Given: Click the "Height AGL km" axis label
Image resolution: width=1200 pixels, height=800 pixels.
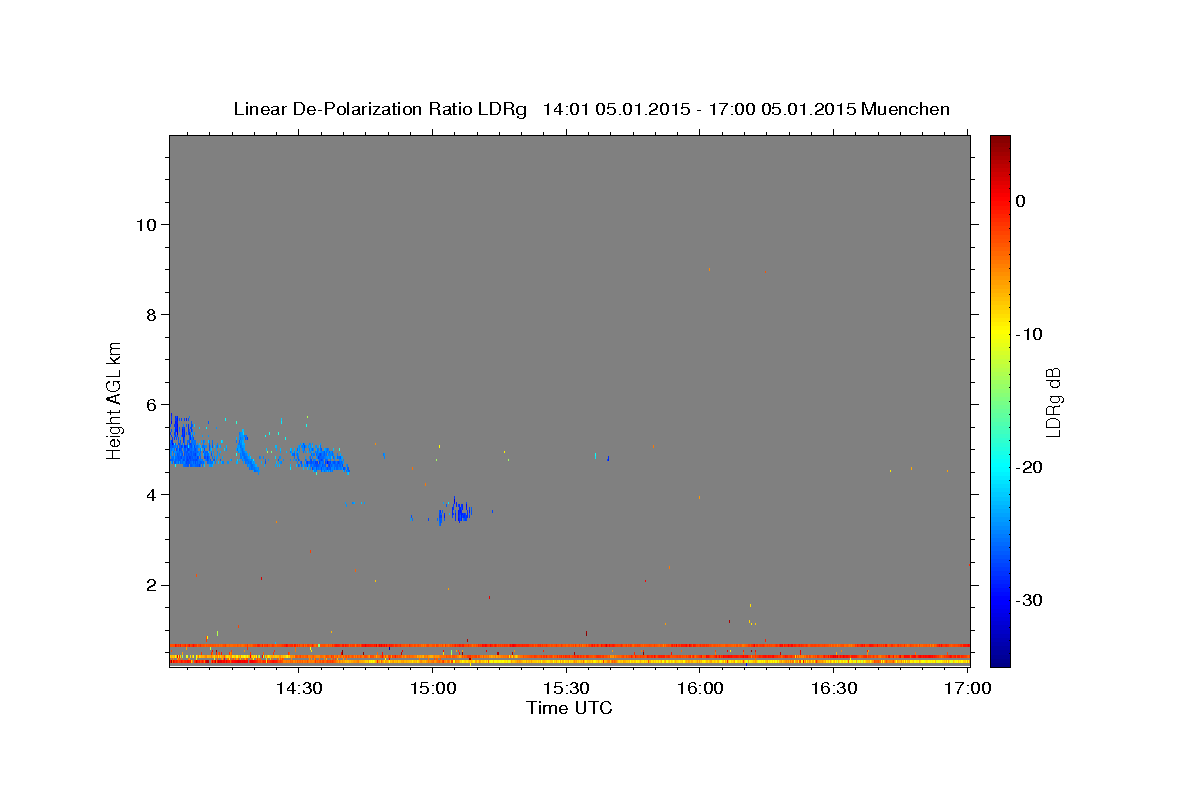Looking at the screenshot, I should point(115,399).
